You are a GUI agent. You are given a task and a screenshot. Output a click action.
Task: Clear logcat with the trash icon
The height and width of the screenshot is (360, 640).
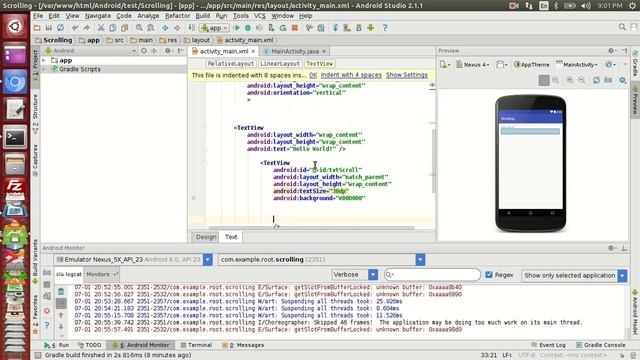[61, 291]
